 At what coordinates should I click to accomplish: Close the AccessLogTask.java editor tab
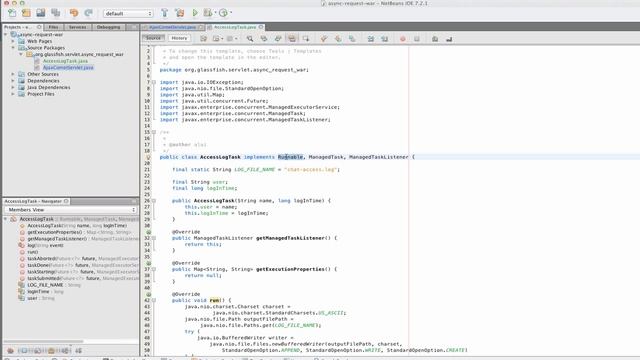click(261, 27)
